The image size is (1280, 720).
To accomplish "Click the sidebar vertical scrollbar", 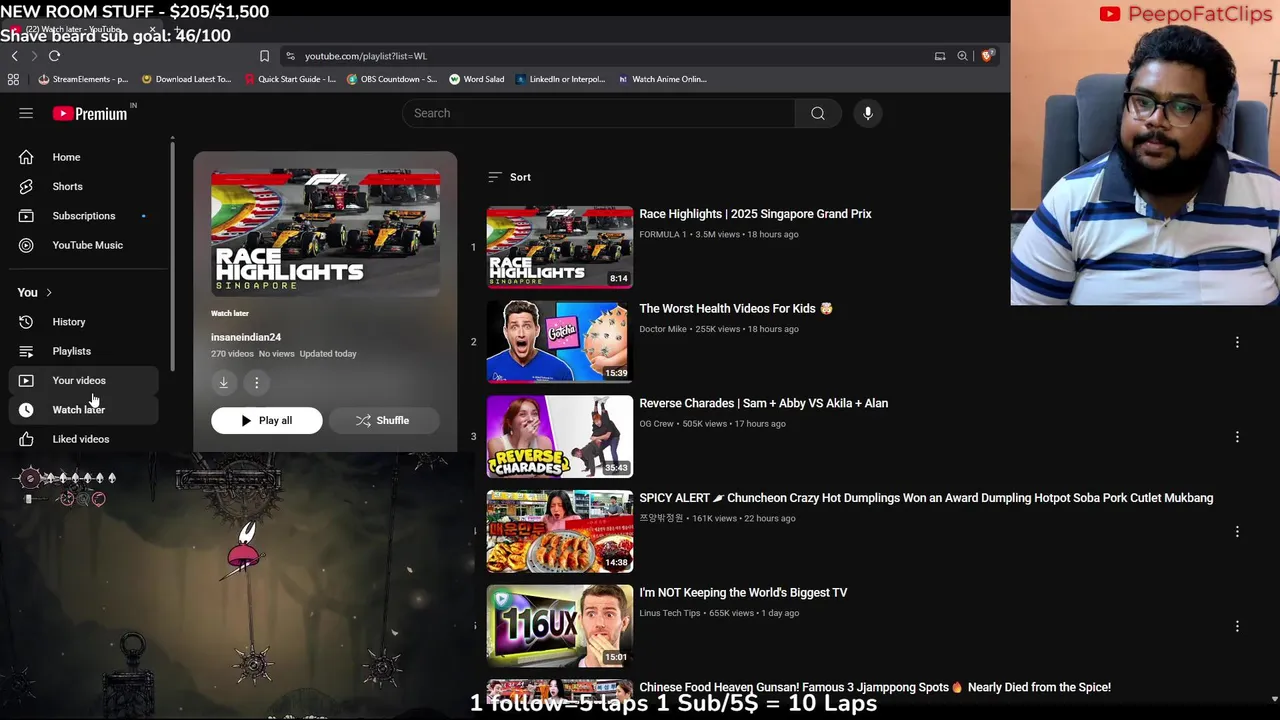I will 172,258.
